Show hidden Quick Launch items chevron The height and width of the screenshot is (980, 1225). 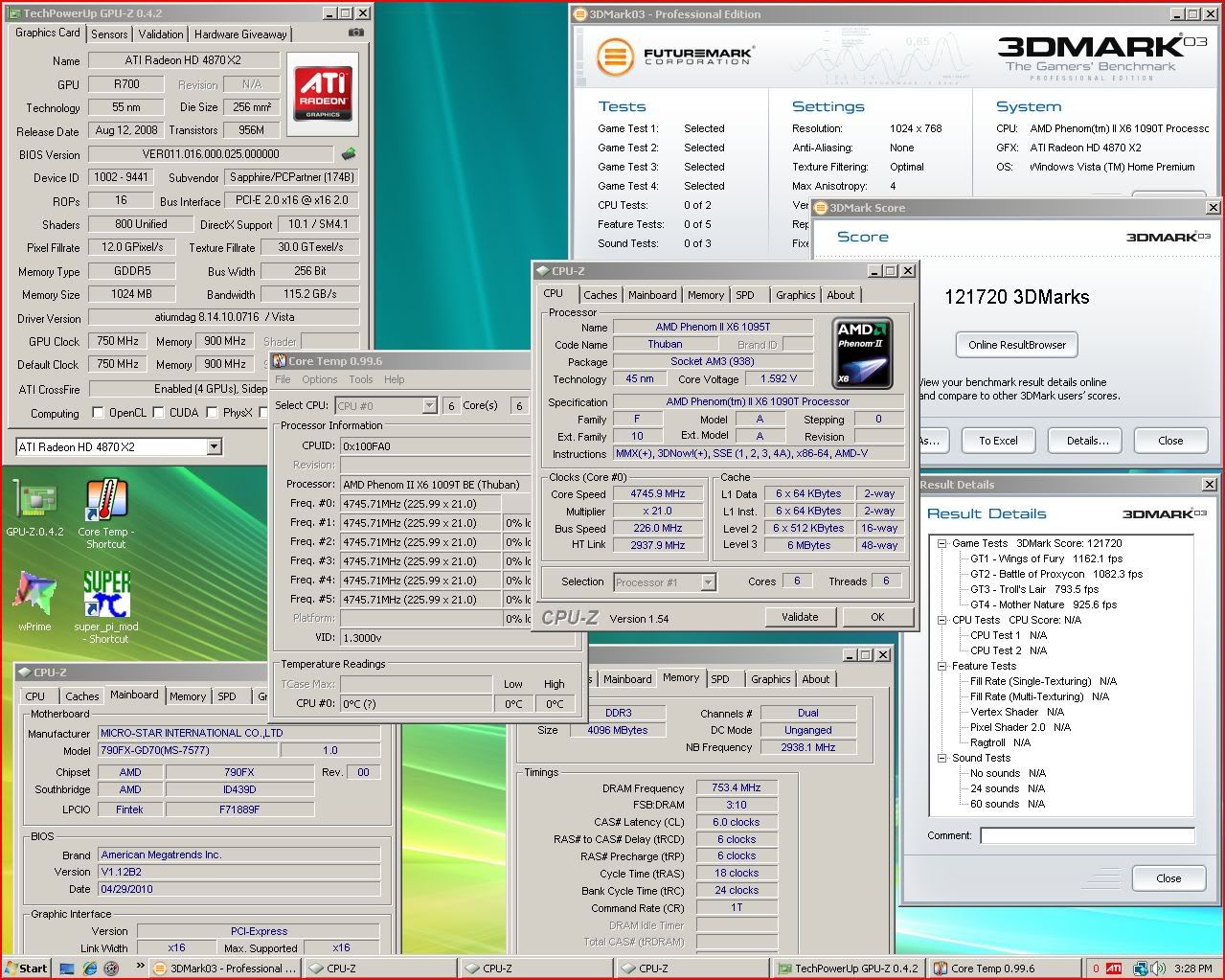(141, 966)
